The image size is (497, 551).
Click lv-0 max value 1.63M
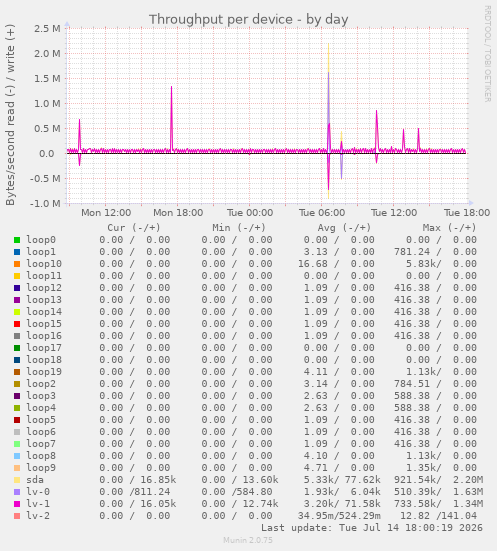pyautogui.click(x=468, y=492)
